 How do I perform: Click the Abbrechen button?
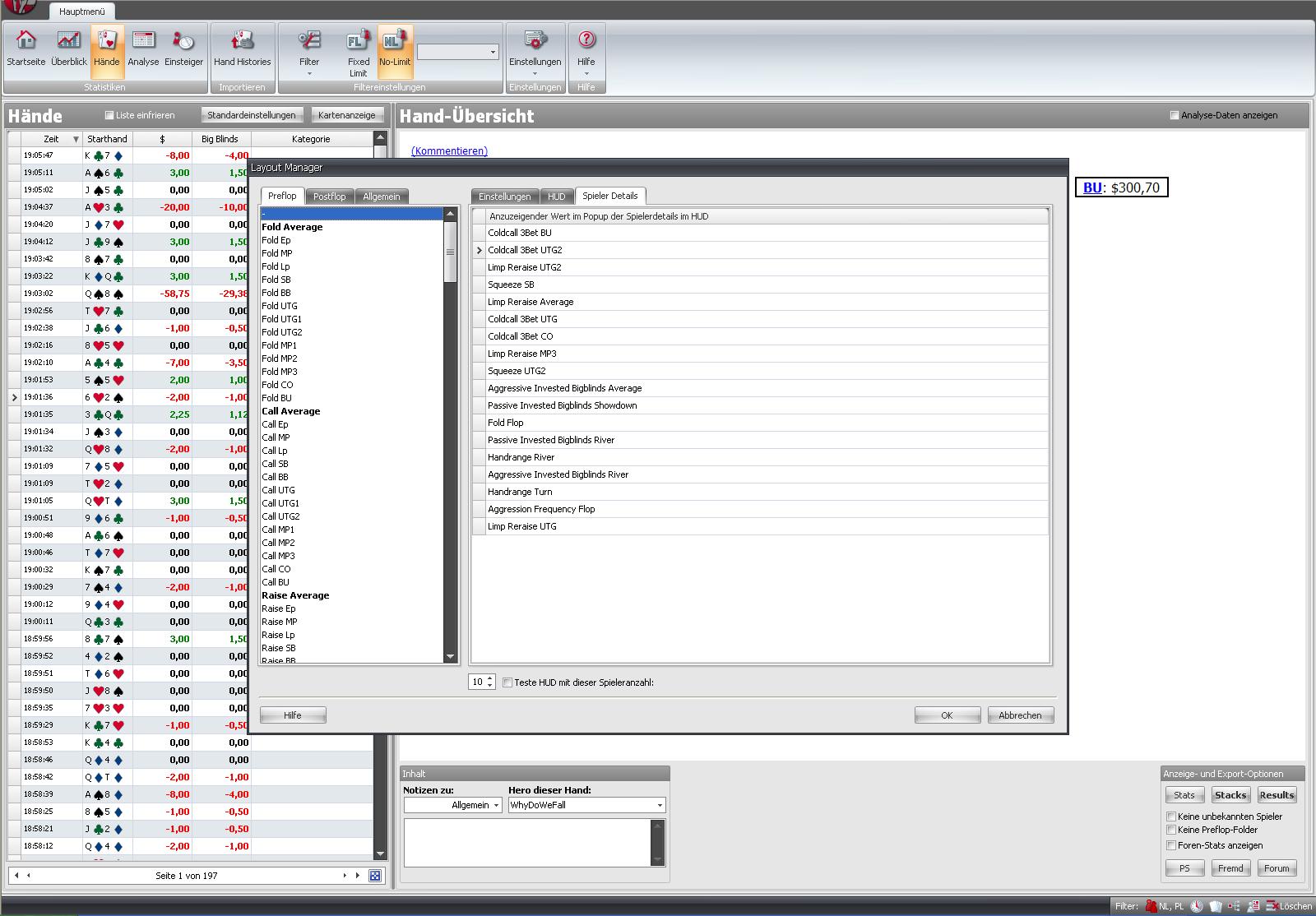[x=1020, y=715]
